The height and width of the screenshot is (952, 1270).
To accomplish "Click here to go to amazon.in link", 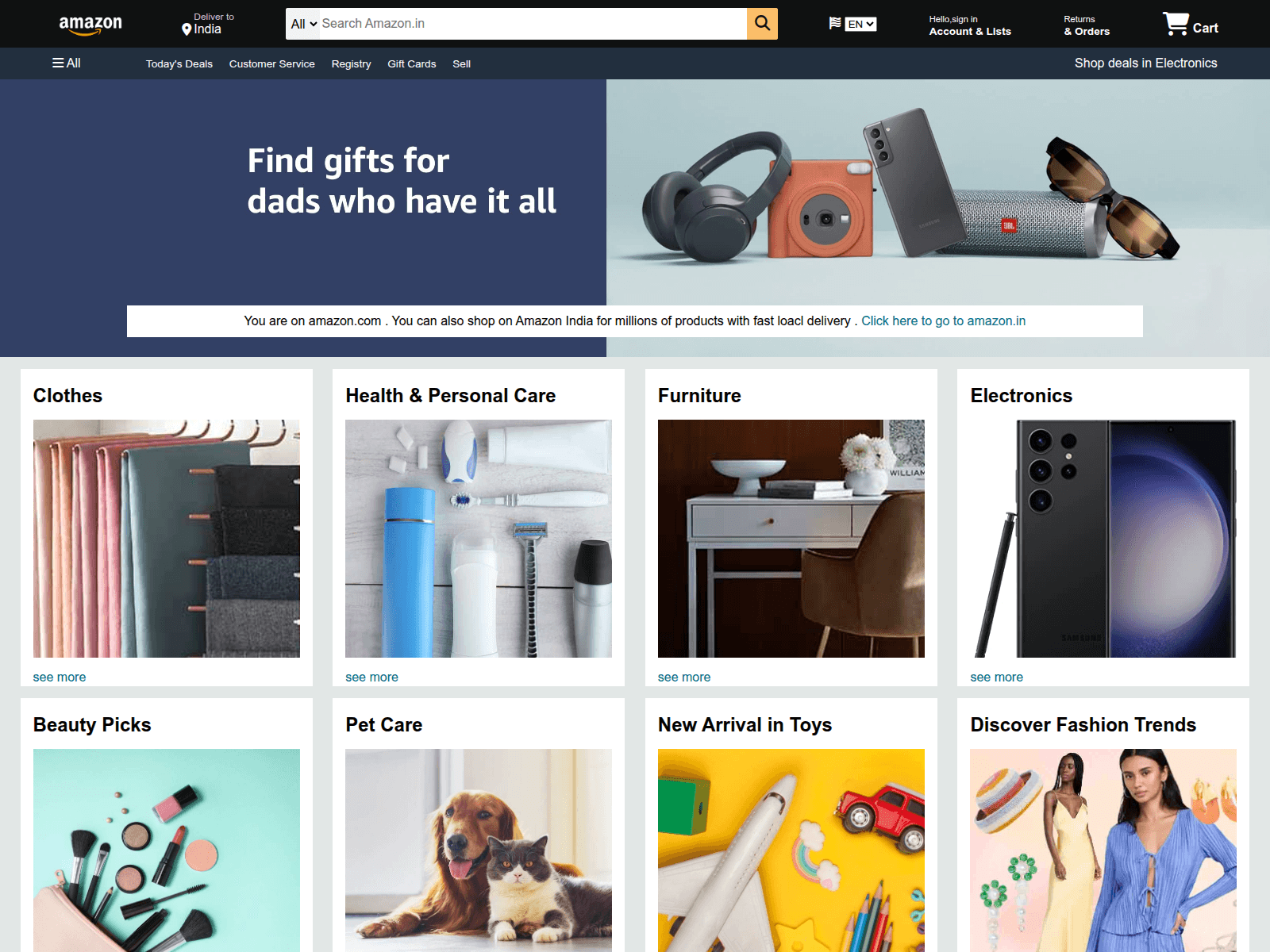I will pos(944,321).
